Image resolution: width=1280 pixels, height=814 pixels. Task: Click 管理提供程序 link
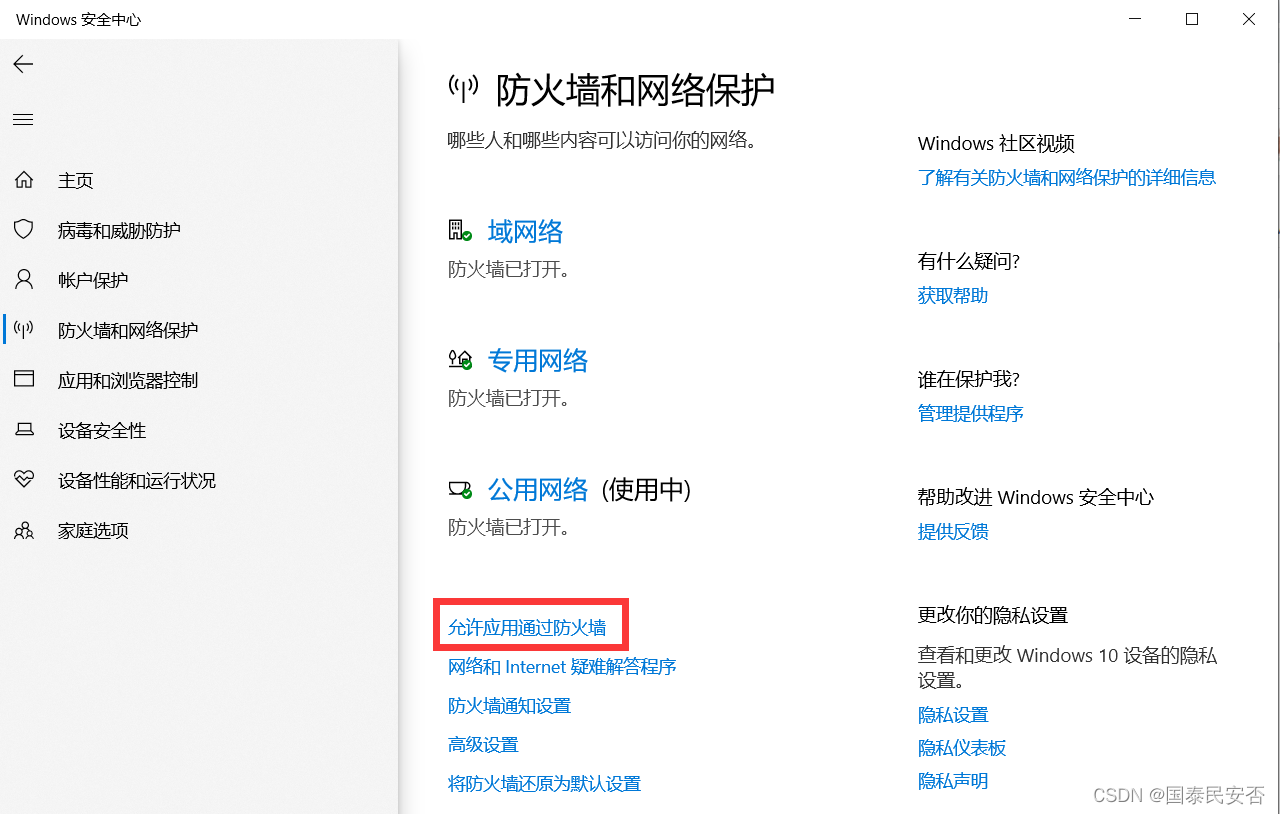pyautogui.click(x=971, y=414)
